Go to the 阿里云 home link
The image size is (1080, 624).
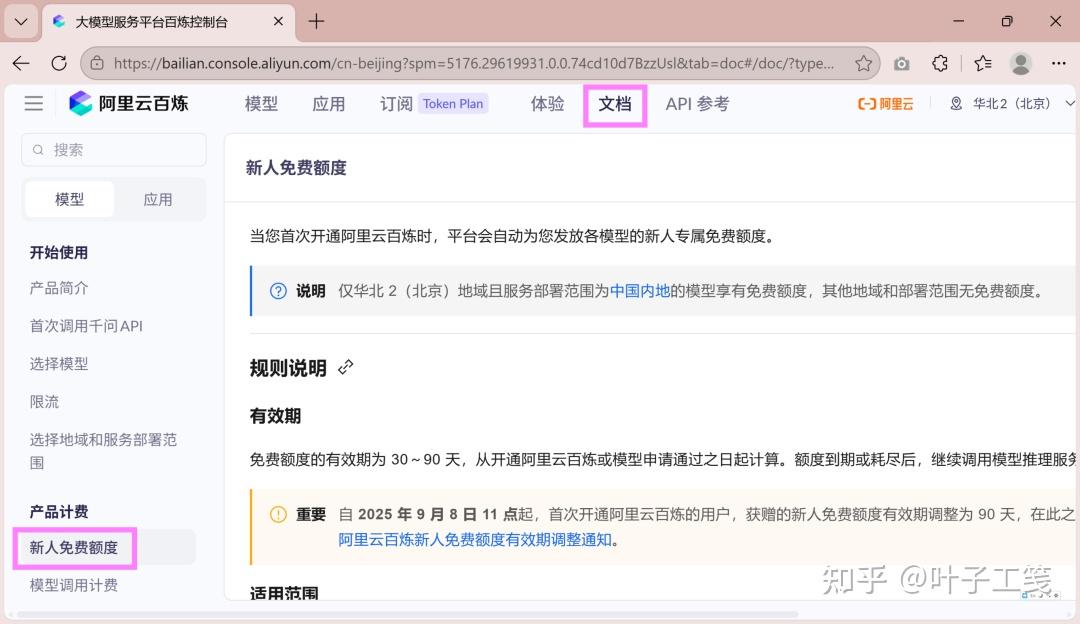pos(885,104)
